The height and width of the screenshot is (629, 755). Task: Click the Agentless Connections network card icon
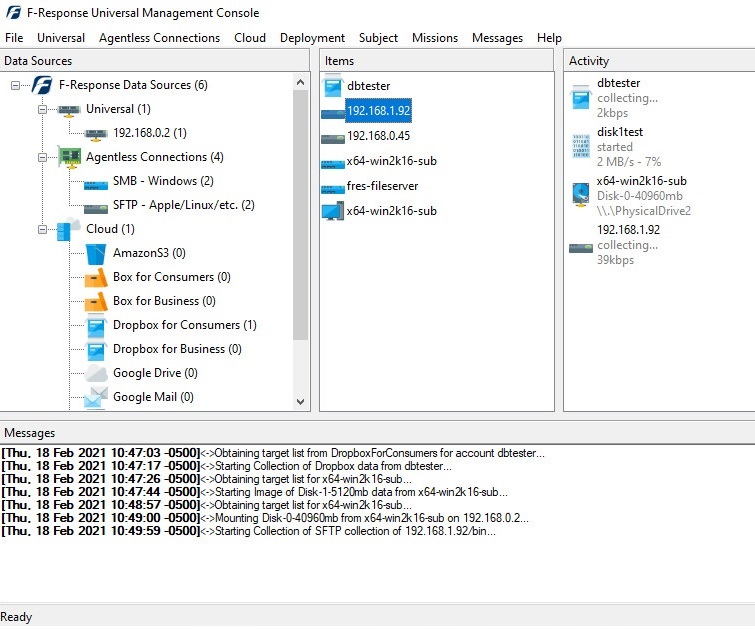69,157
